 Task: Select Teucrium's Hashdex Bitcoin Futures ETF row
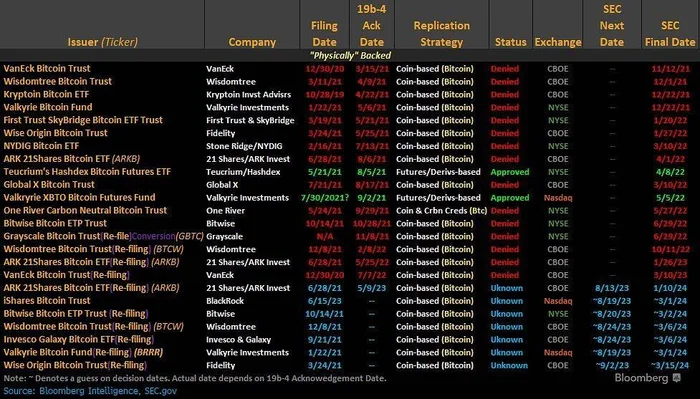(350, 172)
